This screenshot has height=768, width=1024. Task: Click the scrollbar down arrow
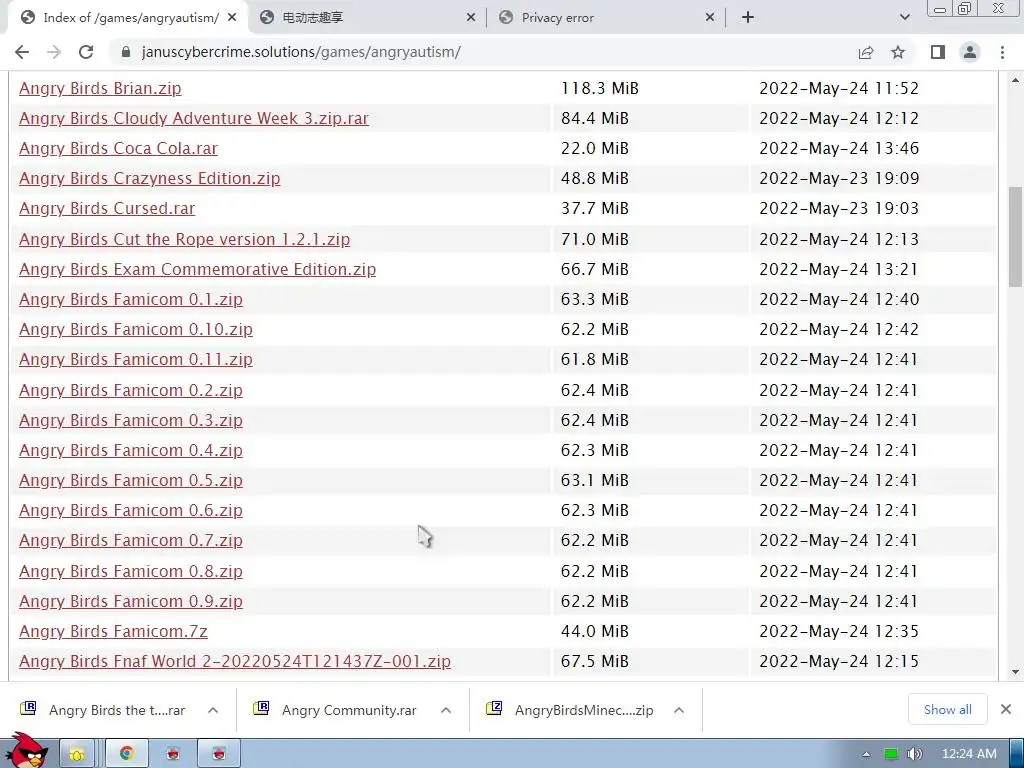tap(1015, 671)
